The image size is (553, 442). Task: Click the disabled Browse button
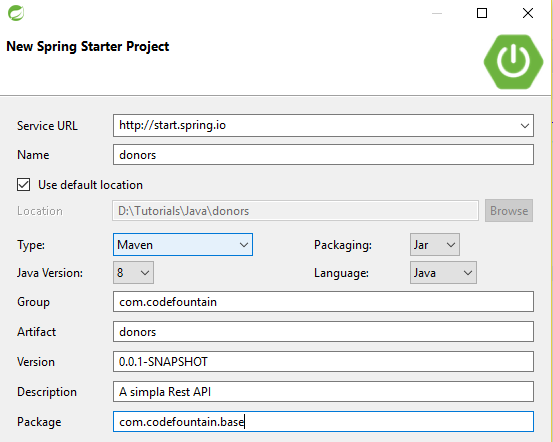click(509, 211)
